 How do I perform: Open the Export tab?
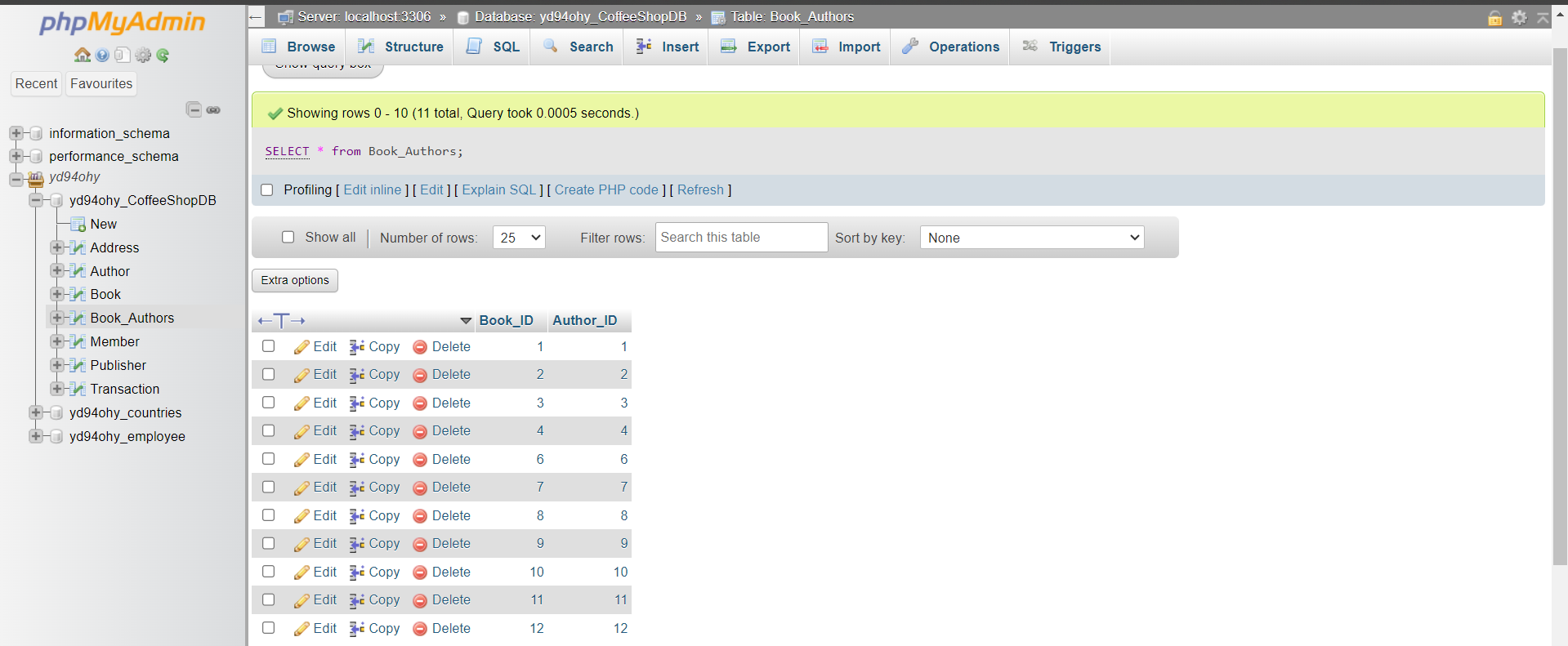point(754,47)
